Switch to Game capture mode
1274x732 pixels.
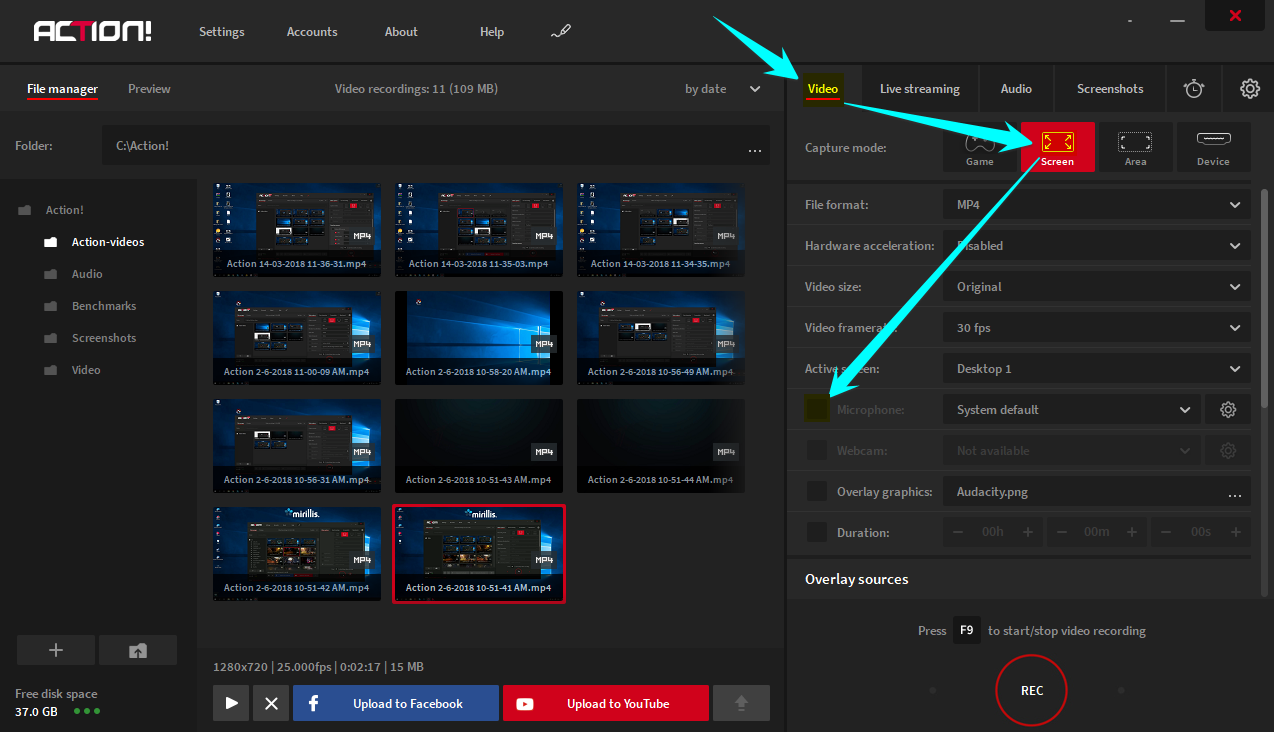point(980,147)
